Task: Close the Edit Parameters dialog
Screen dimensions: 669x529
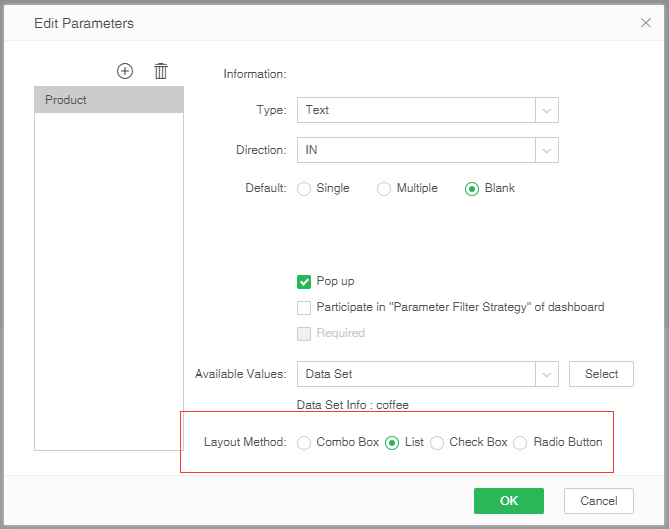Action: tap(646, 22)
